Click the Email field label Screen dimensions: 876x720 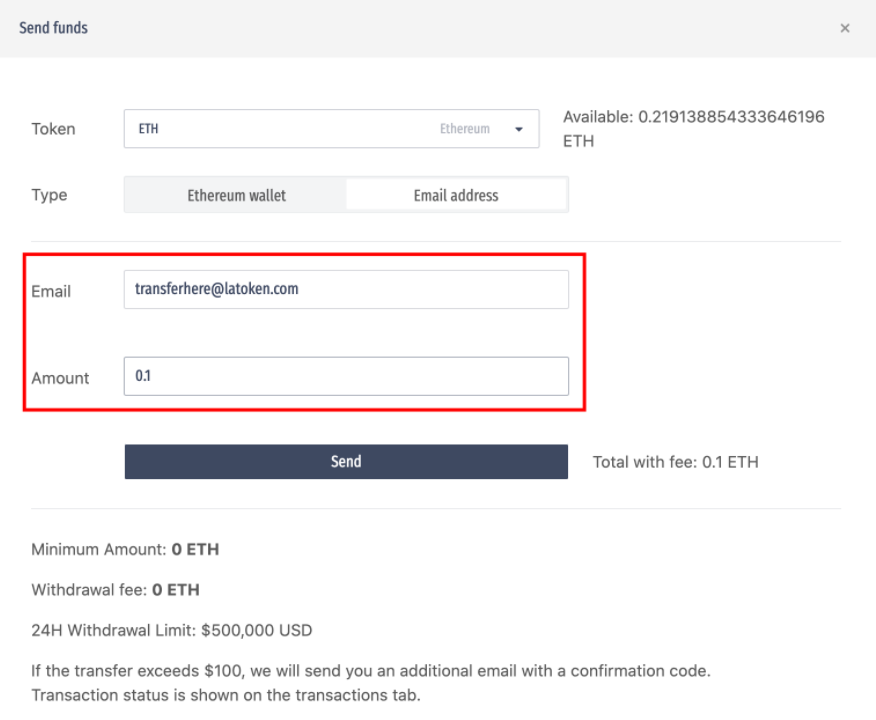pos(51,291)
